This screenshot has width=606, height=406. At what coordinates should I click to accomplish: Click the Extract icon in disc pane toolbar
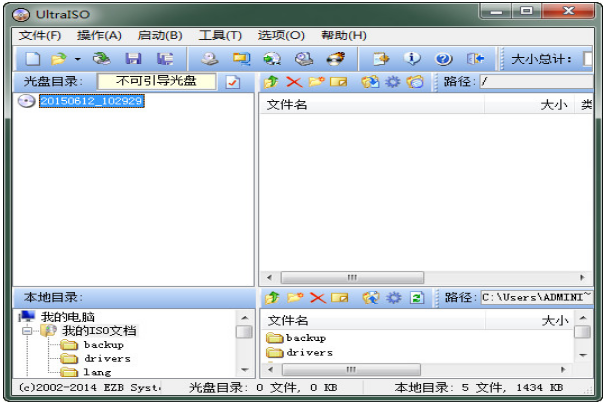(370, 82)
